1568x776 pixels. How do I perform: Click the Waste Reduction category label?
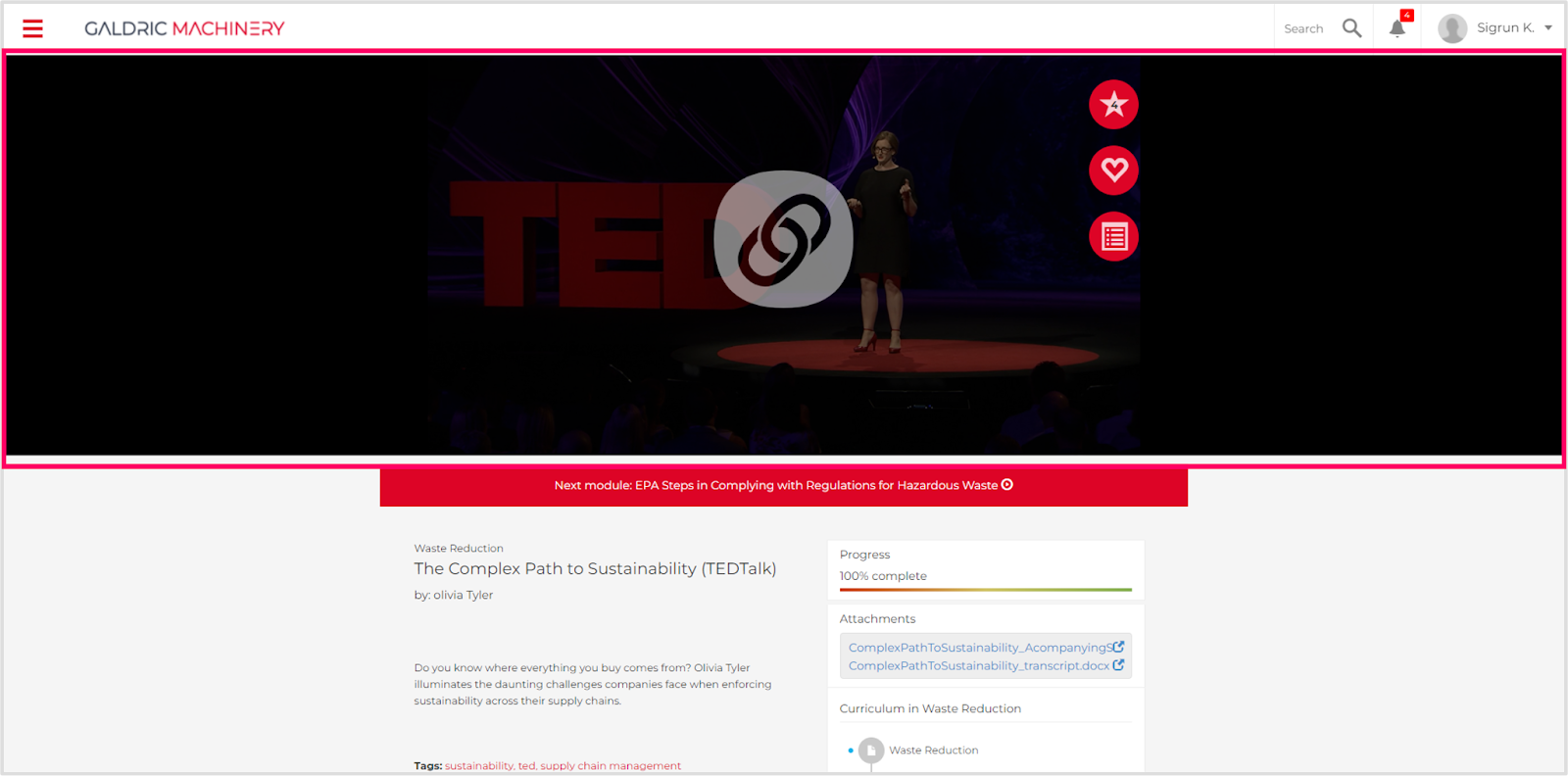click(459, 549)
